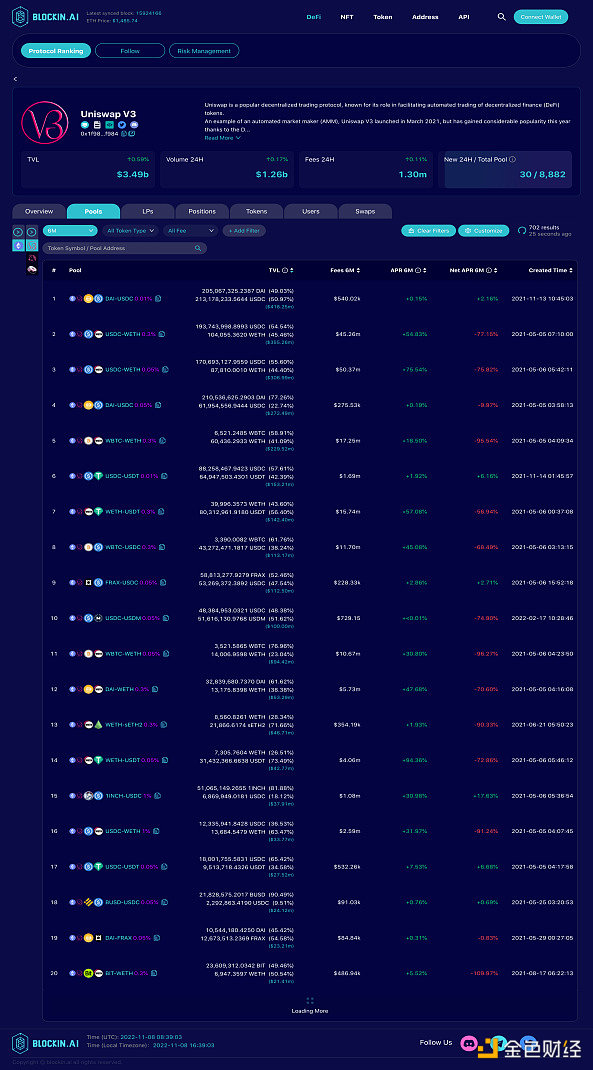This screenshot has width=593, height=1070.
Task: Open the Token navigation menu
Action: [383, 17]
